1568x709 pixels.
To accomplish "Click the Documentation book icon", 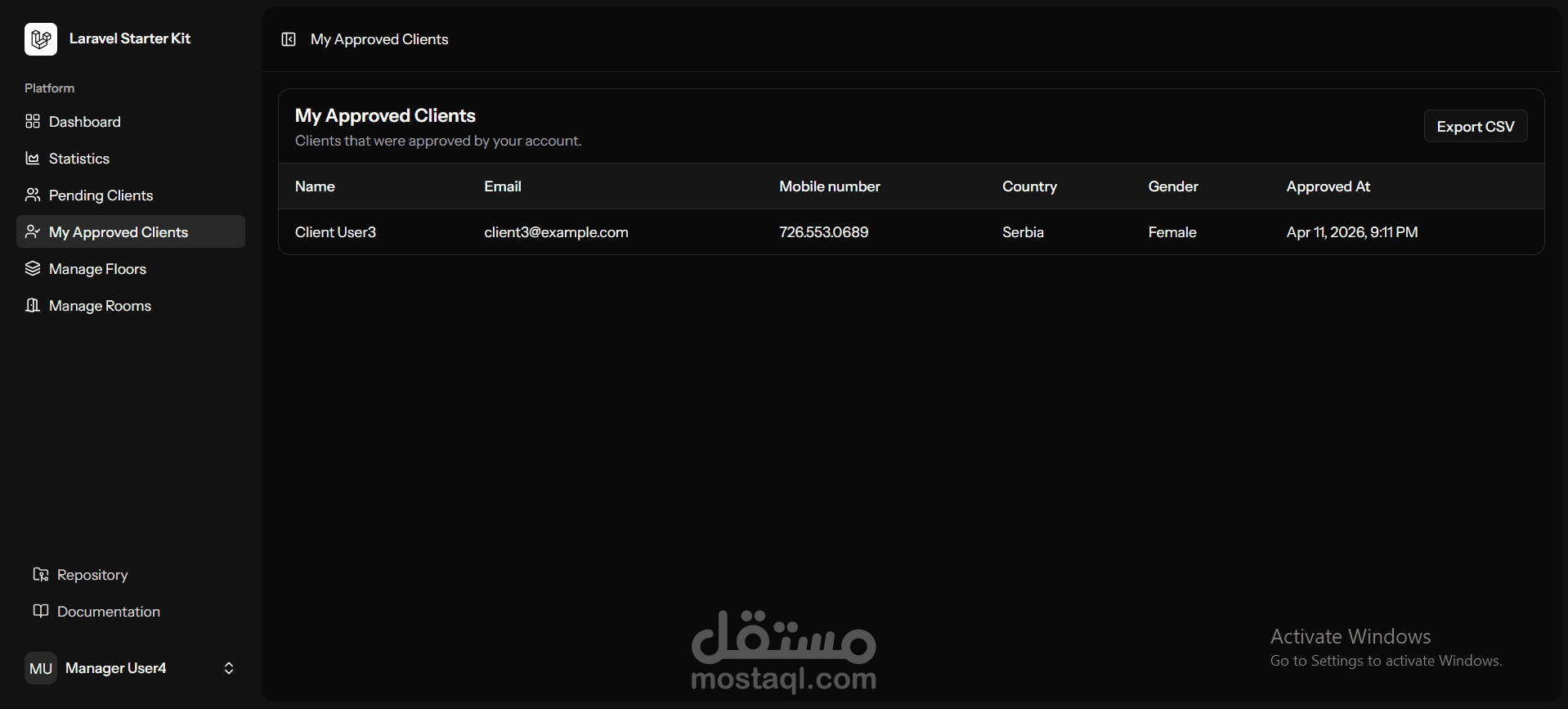I will 41,611.
